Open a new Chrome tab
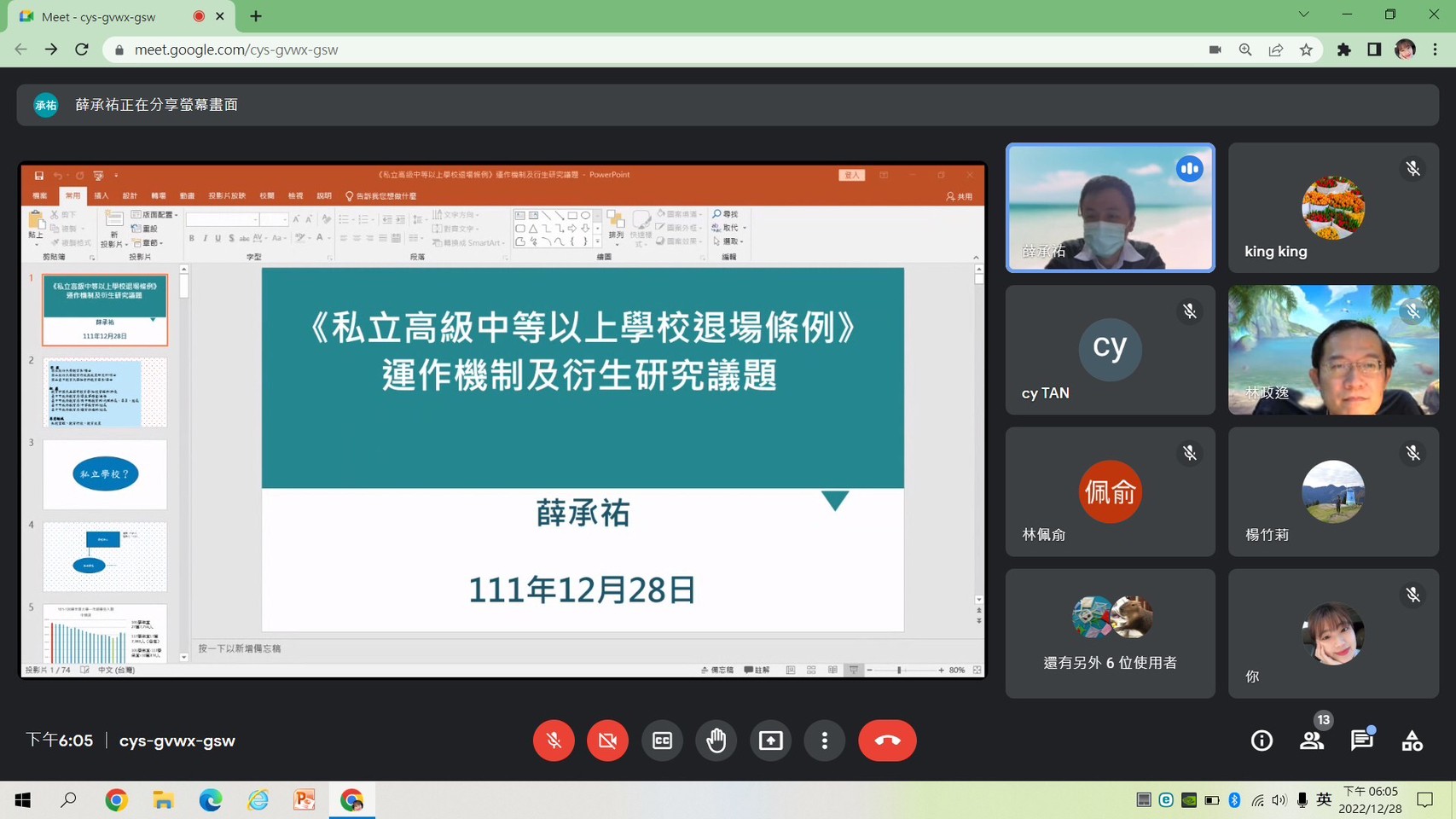Screen dimensions: 1456x819 tap(256, 16)
